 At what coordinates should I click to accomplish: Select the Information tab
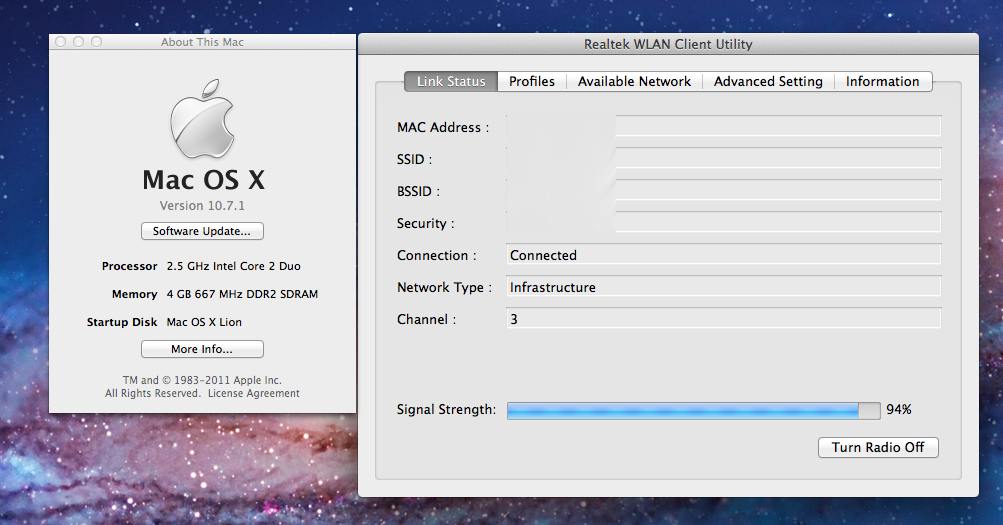882,82
